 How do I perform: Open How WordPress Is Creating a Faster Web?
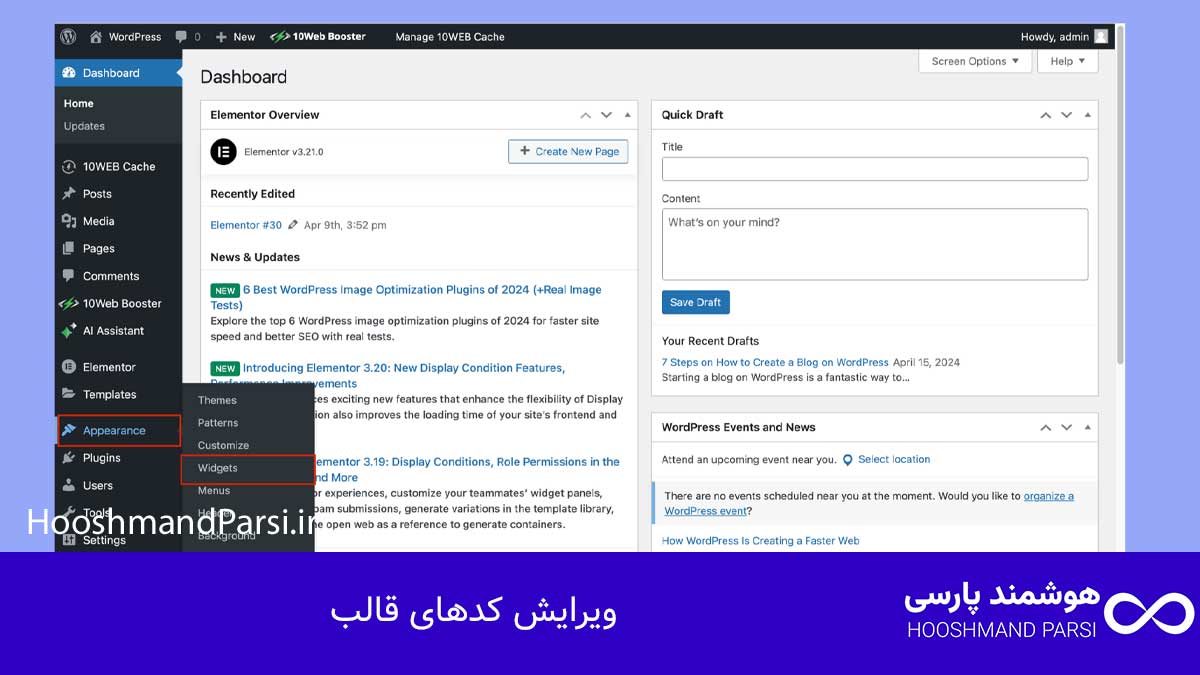[x=761, y=541]
